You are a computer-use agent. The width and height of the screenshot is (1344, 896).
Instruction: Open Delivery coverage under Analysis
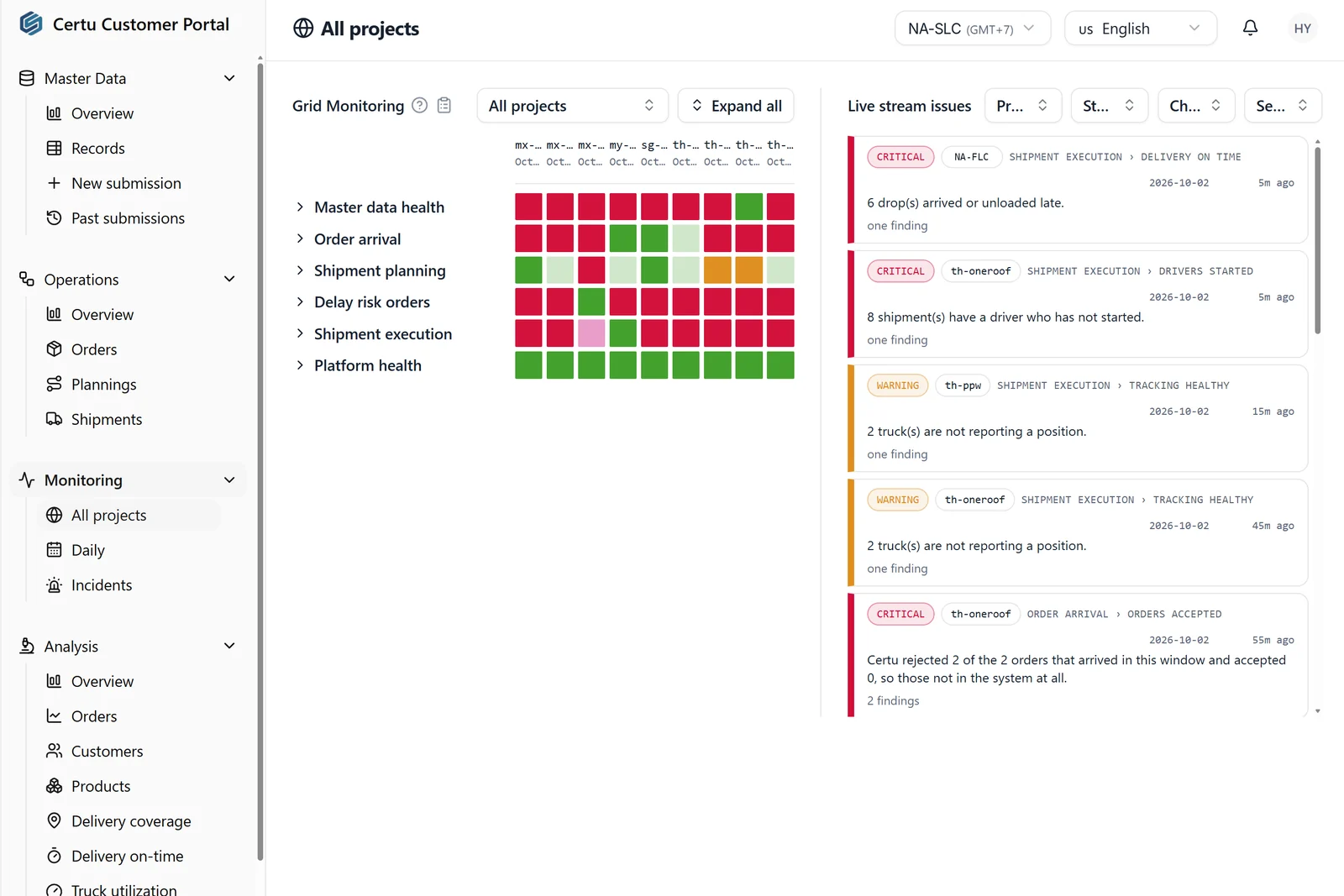tap(131, 820)
